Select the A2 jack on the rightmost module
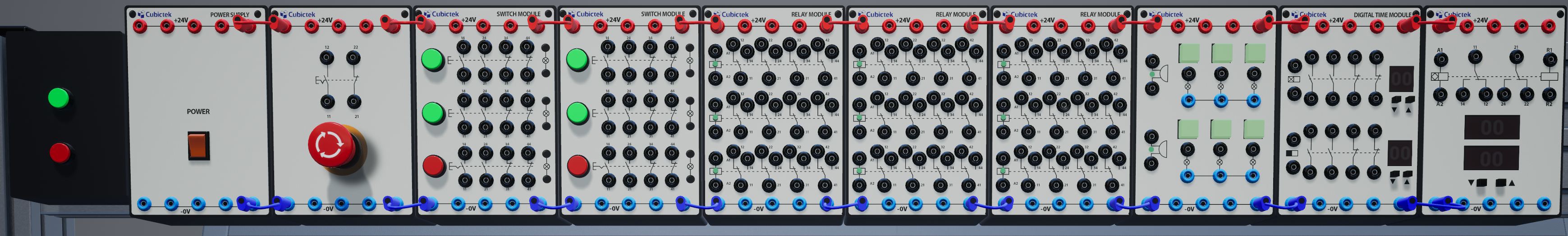This screenshot has height=236, width=1568. pyautogui.click(x=1440, y=94)
